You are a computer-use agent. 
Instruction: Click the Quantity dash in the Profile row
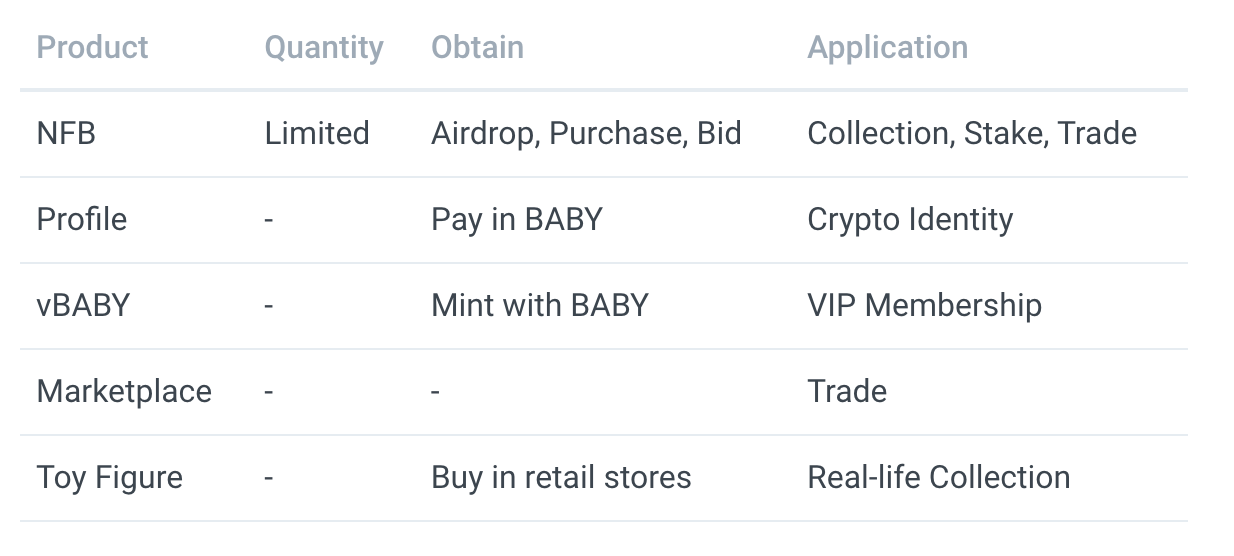click(269, 219)
